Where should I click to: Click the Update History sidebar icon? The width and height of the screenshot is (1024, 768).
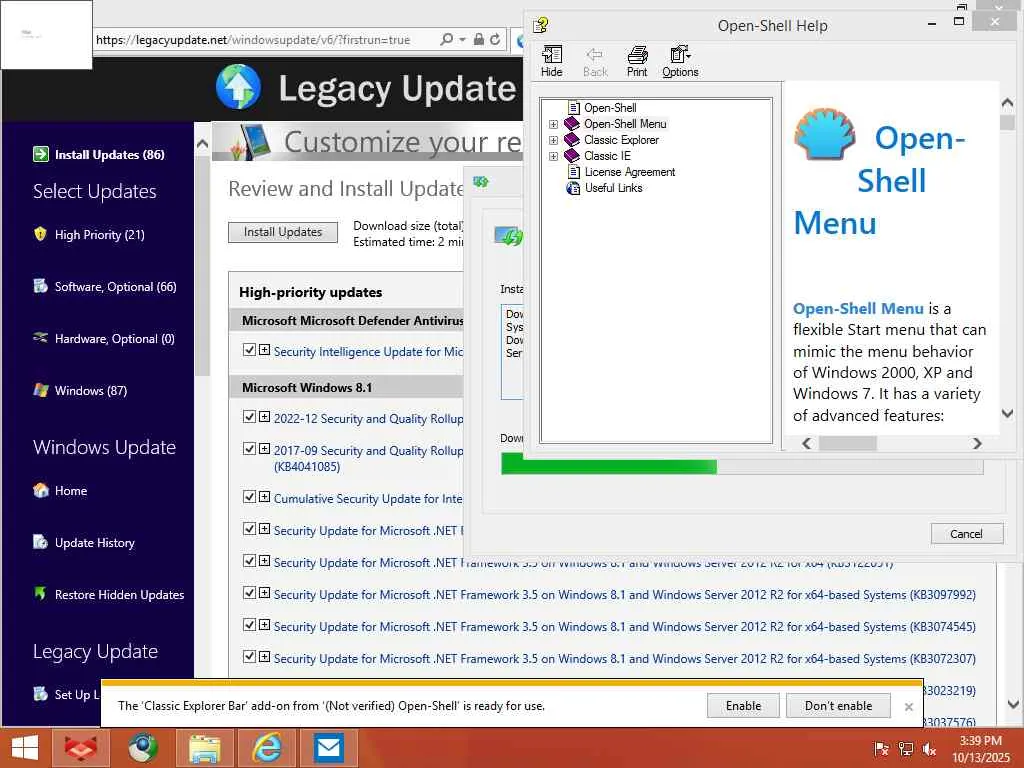click(40, 542)
